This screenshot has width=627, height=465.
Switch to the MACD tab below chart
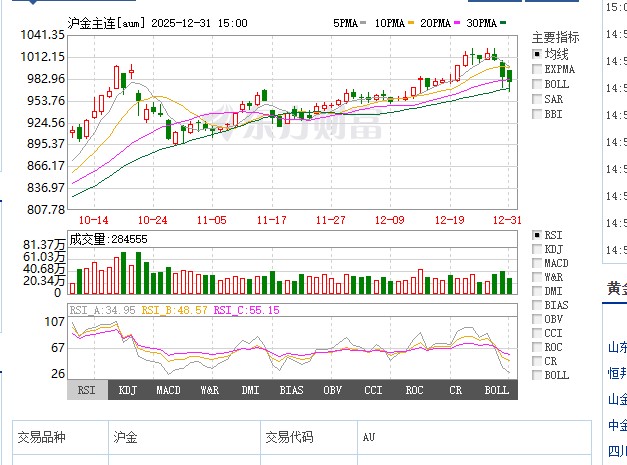coord(168,390)
